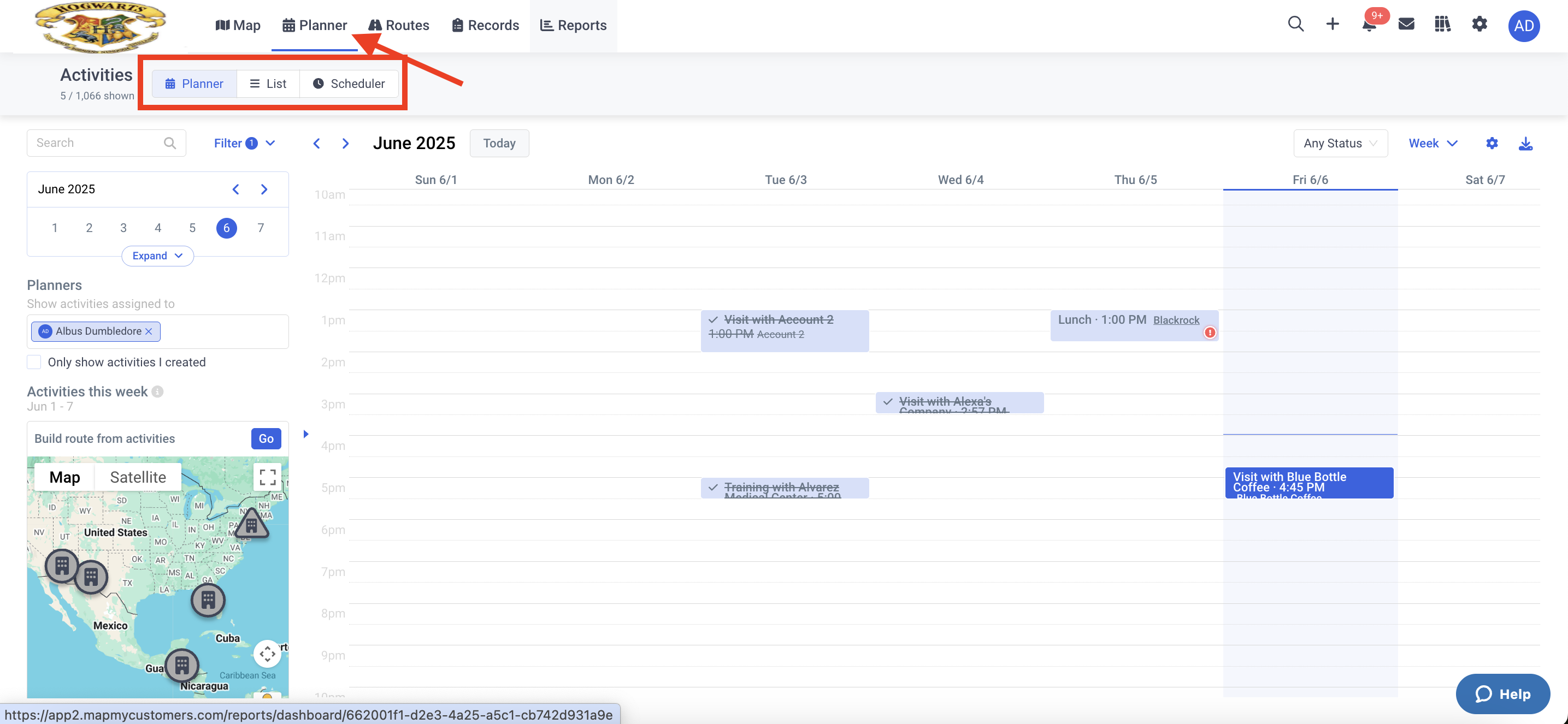Open the settings gear in top bar
The height and width of the screenshot is (724, 1568).
coord(1479,25)
